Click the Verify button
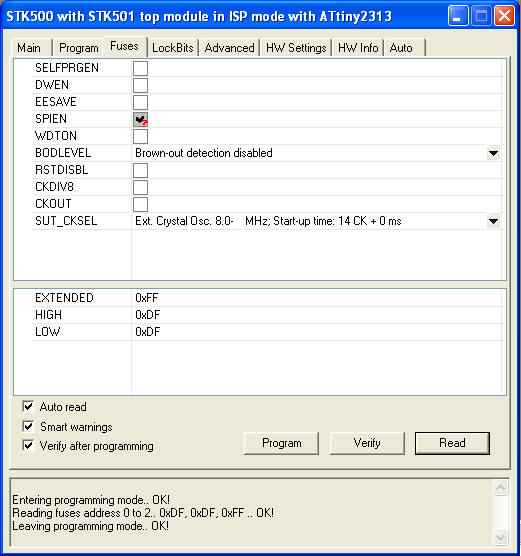 click(x=367, y=443)
